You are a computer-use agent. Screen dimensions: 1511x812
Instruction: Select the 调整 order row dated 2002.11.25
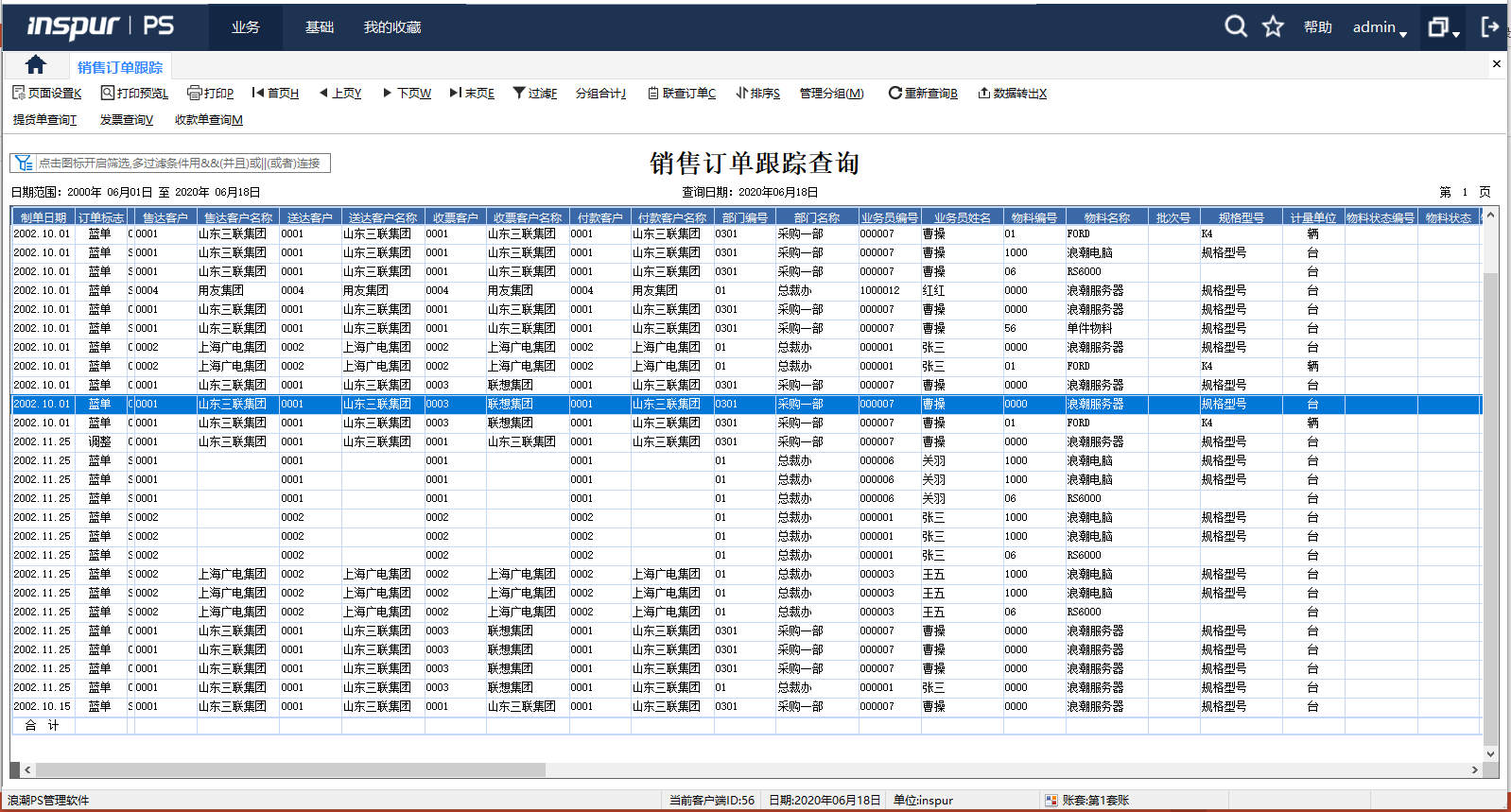[746, 441]
